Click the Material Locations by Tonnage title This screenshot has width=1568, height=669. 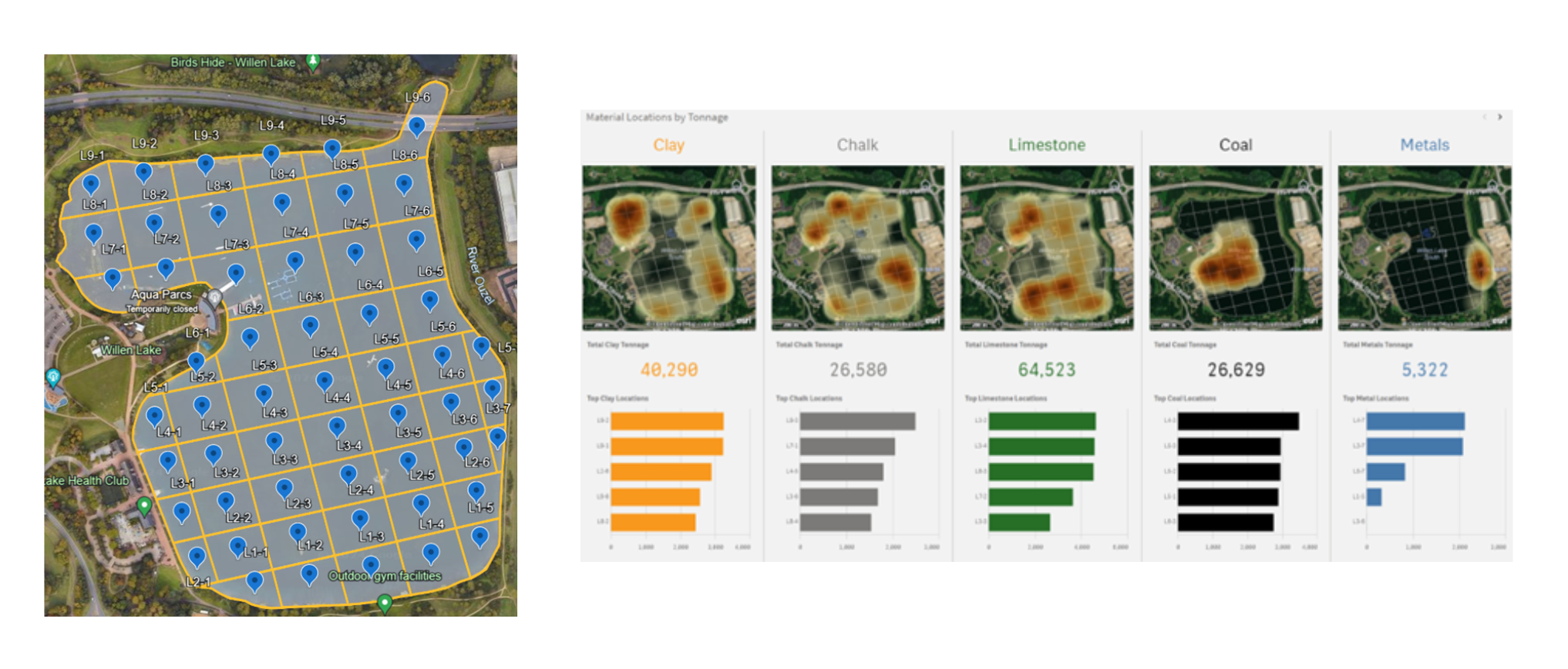657,117
